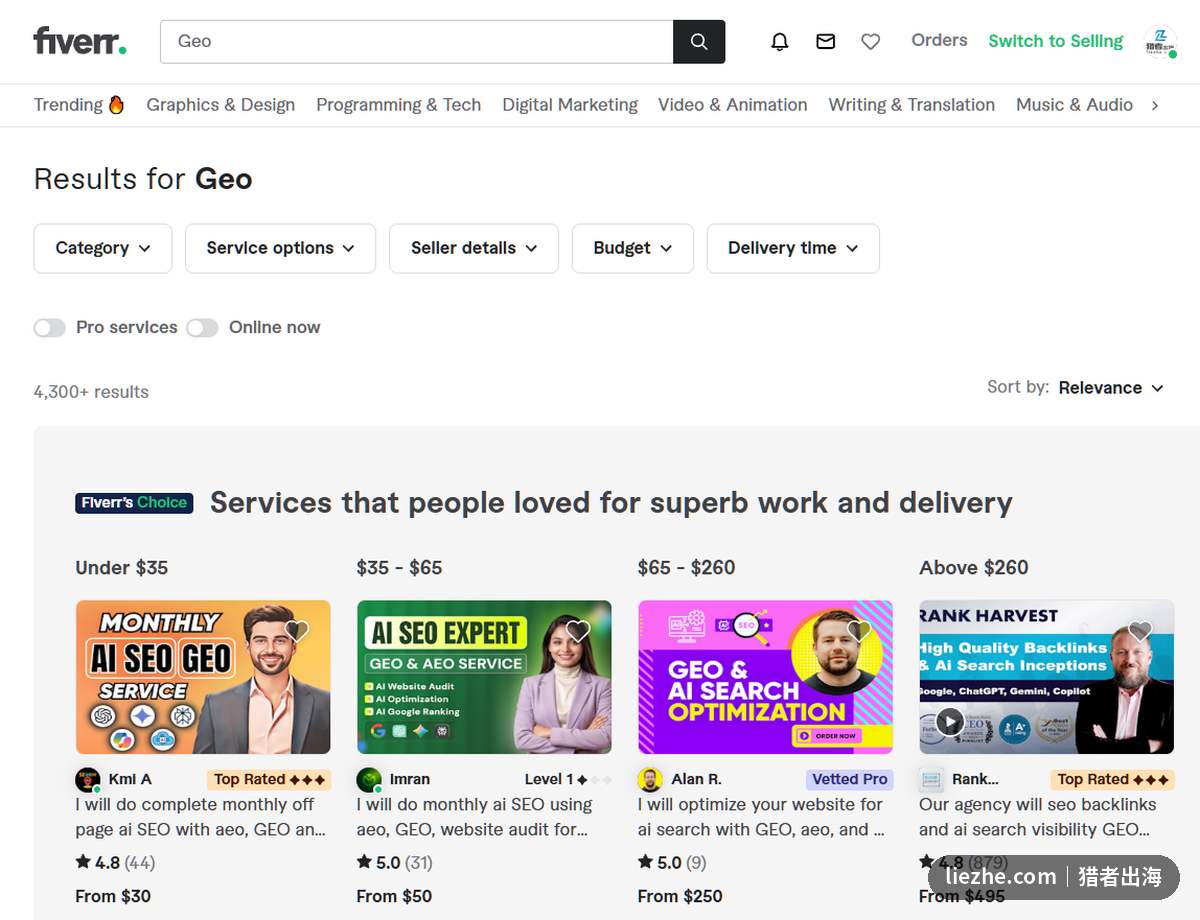Viewport: 1200px width, 920px height.
Task: Click Kml A seller avatar
Action: (88, 780)
